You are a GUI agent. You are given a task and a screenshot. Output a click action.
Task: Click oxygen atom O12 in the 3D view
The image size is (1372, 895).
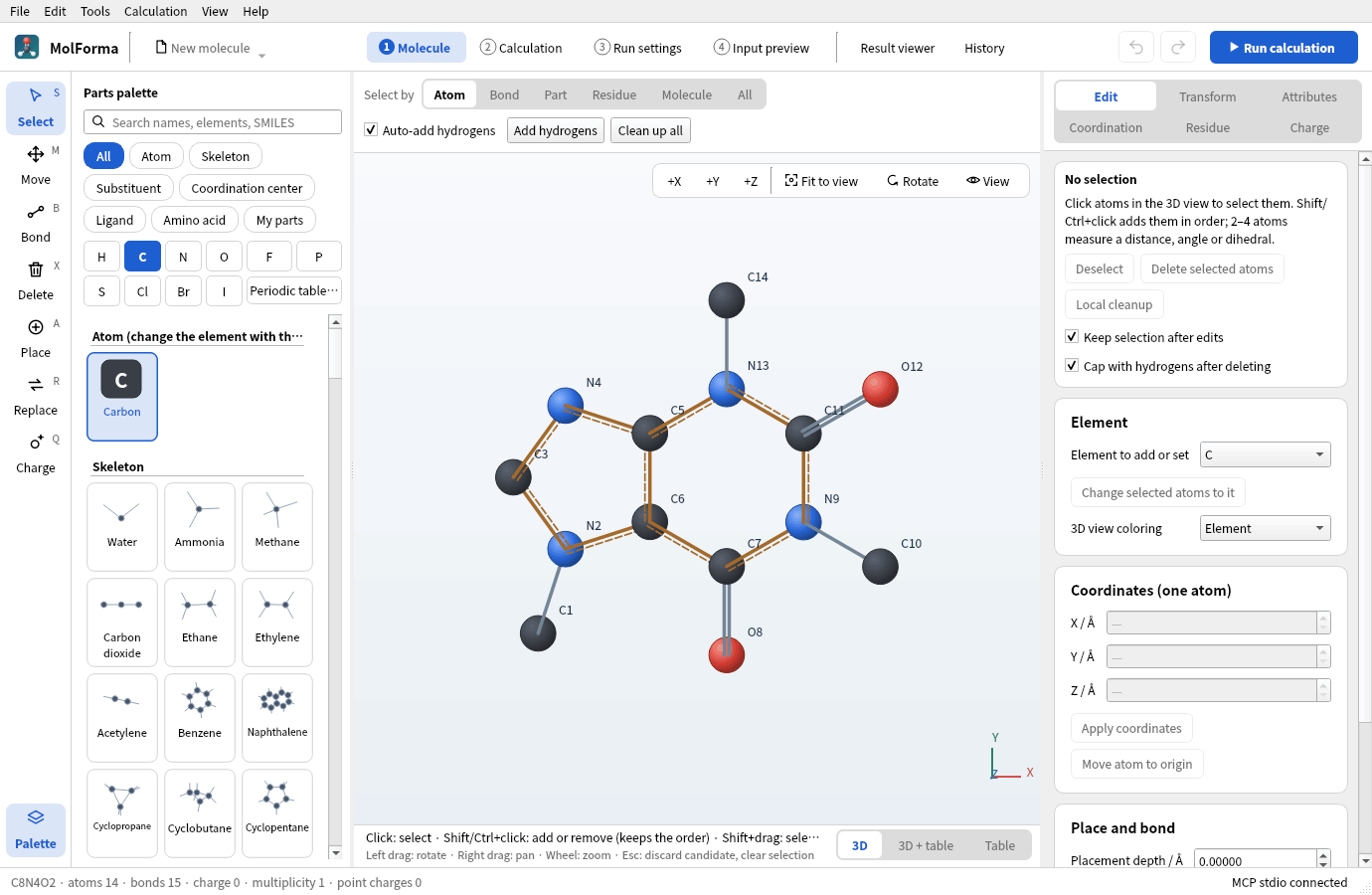click(880, 389)
